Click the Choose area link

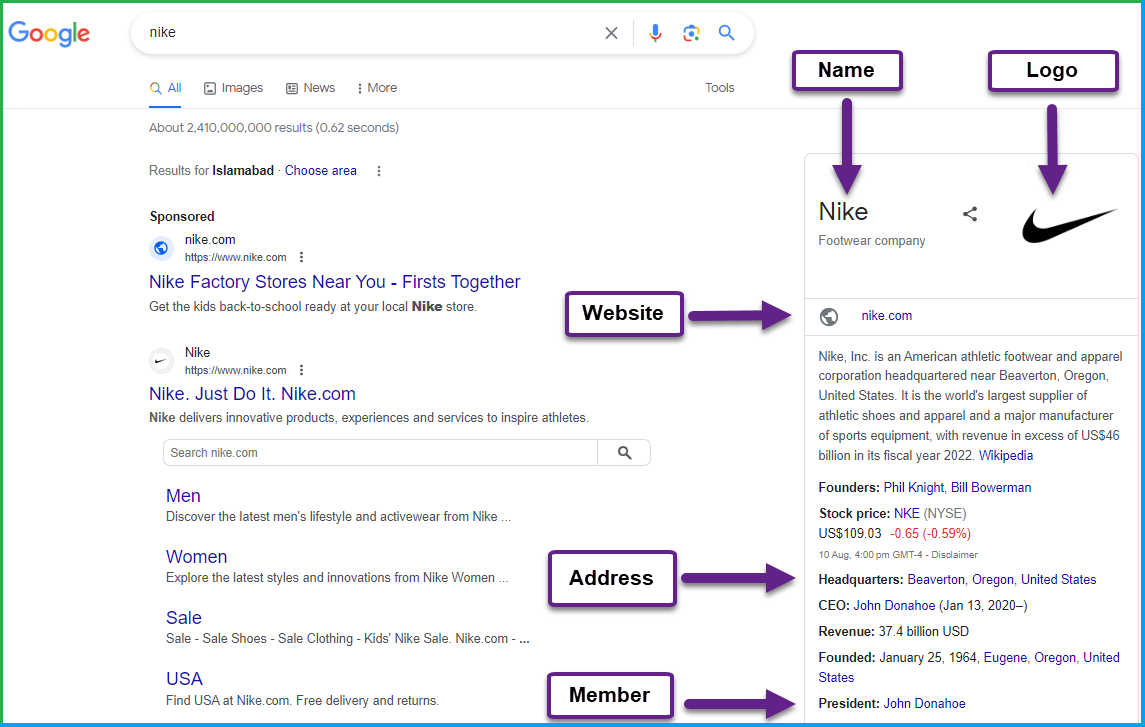320,170
